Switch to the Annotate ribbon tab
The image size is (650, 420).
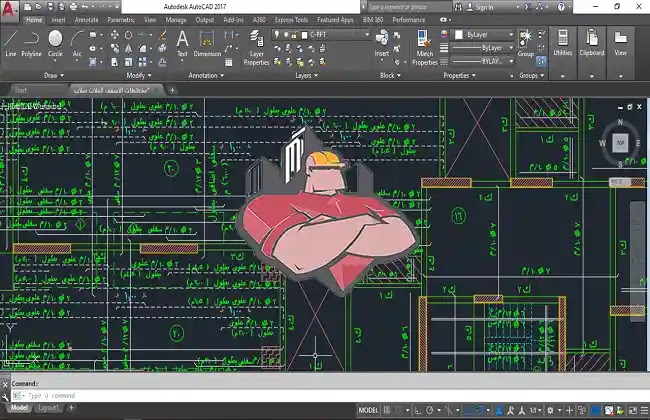tap(86, 19)
